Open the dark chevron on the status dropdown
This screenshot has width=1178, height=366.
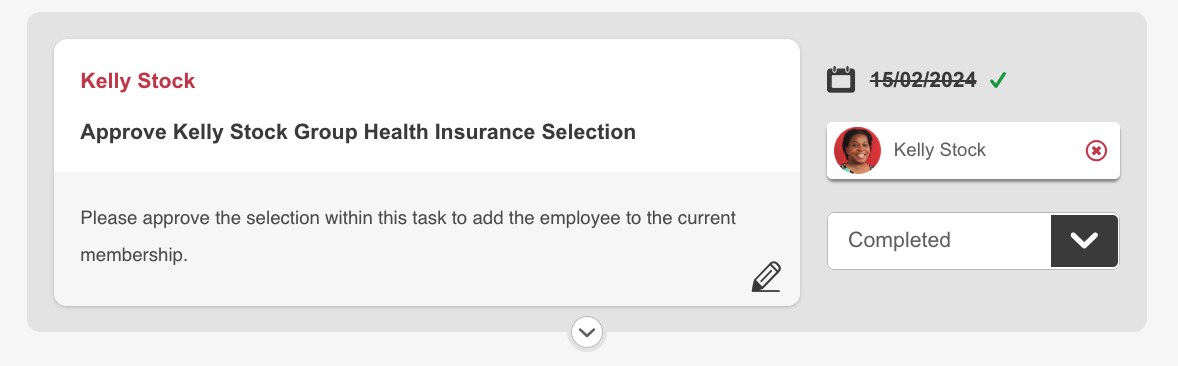(x=1084, y=240)
